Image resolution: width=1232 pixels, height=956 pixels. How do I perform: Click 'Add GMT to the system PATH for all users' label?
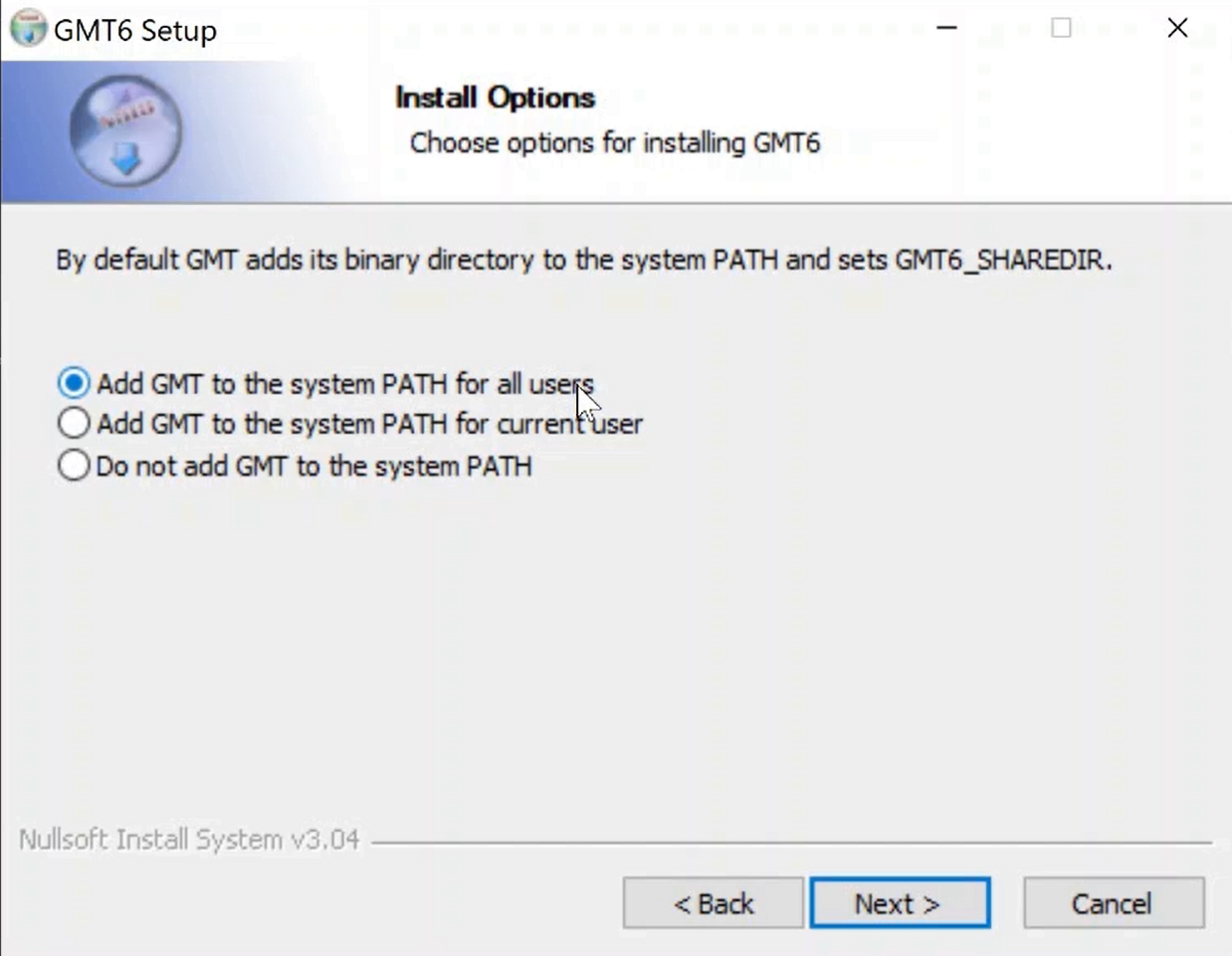coord(344,384)
